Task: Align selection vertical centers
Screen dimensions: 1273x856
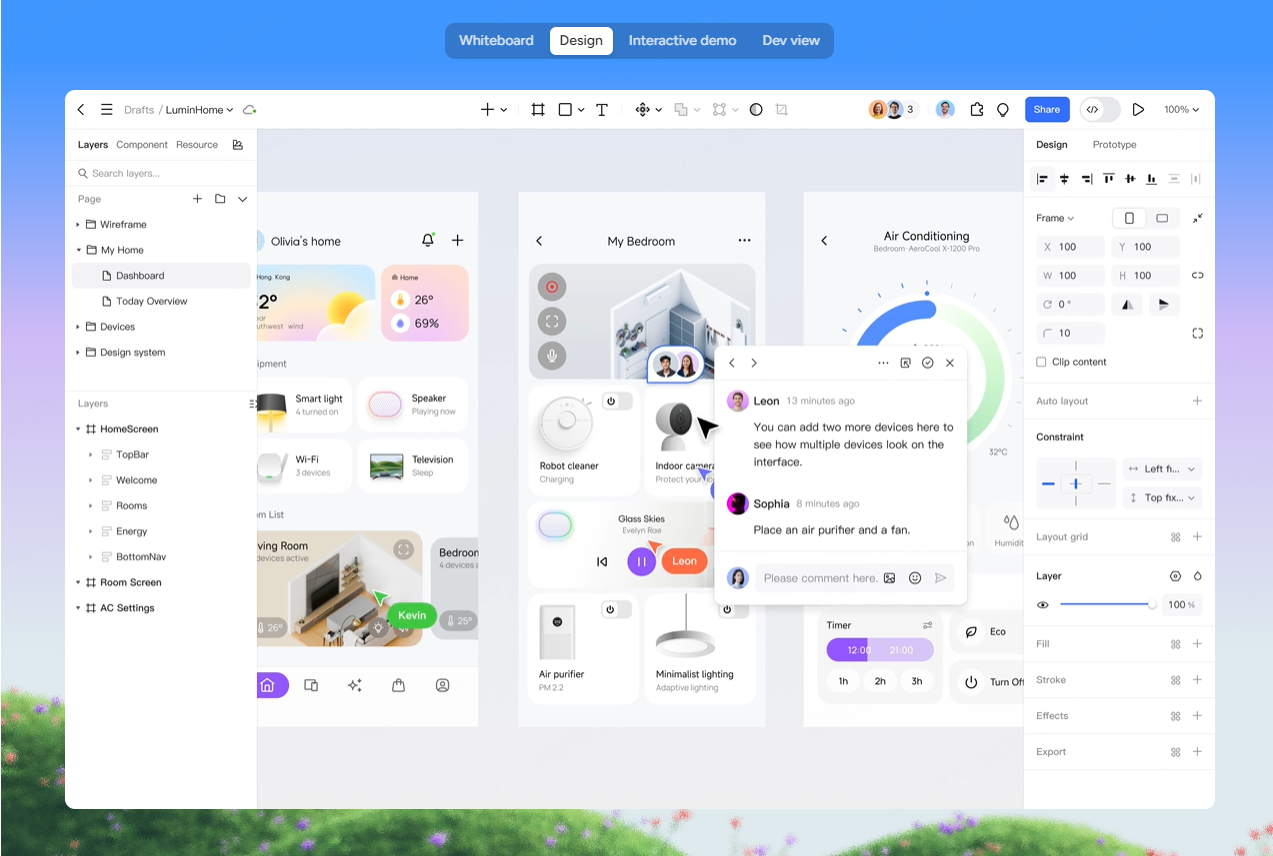Action: coord(1130,179)
